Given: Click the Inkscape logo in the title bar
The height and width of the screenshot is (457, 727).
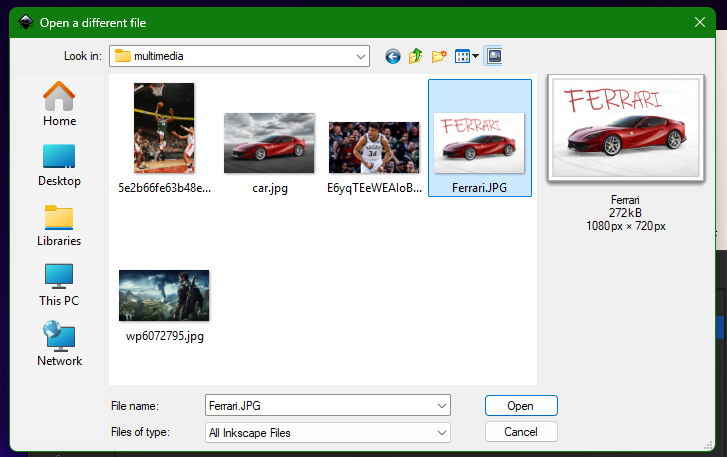Looking at the screenshot, I should pyautogui.click(x=26, y=22).
